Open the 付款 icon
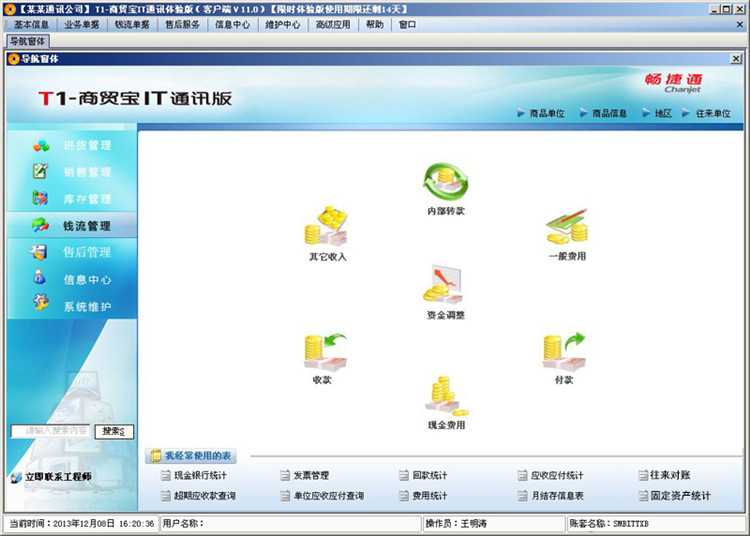The width and height of the screenshot is (750, 536). pyautogui.click(x=564, y=352)
